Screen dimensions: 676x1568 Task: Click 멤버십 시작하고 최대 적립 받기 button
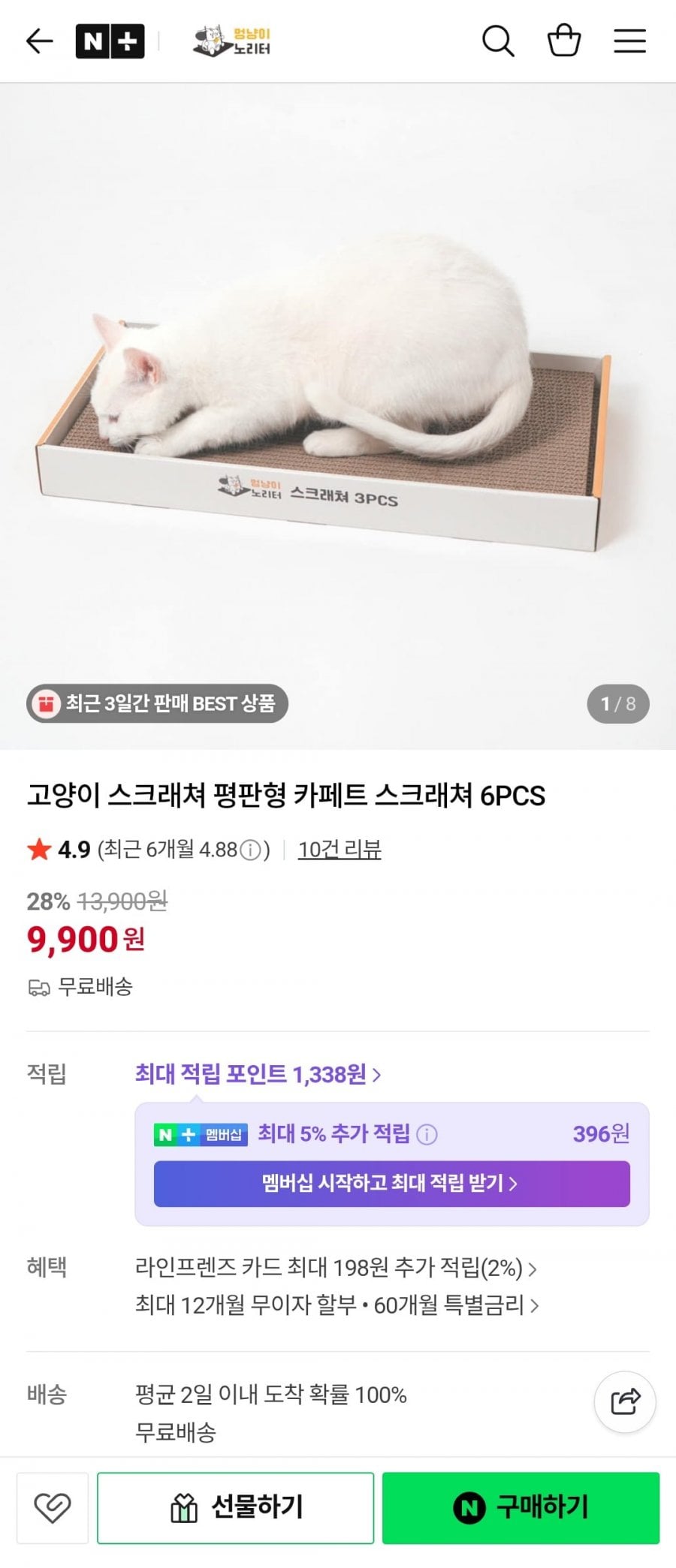tap(392, 1184)
